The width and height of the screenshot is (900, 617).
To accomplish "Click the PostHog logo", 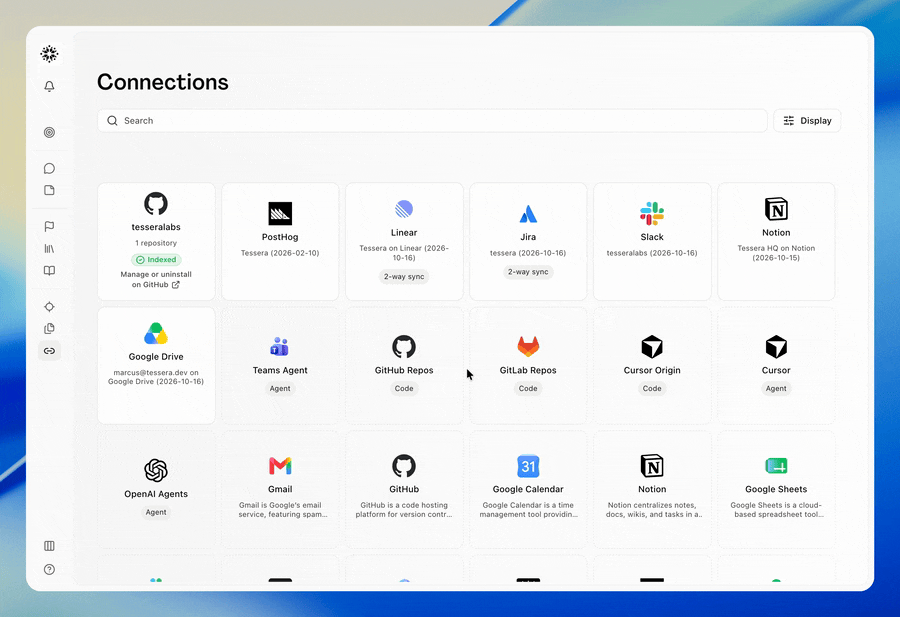I will coord(280,214).
